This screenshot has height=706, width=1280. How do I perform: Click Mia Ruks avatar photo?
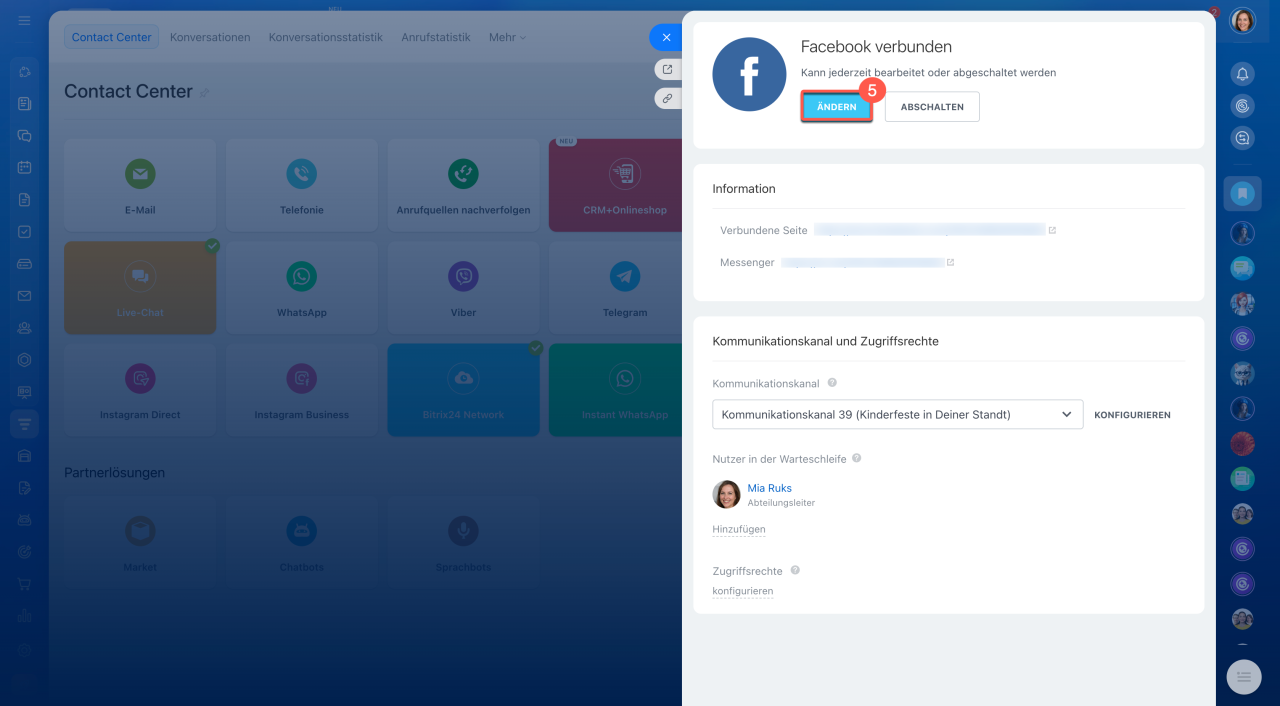(726, 494)
